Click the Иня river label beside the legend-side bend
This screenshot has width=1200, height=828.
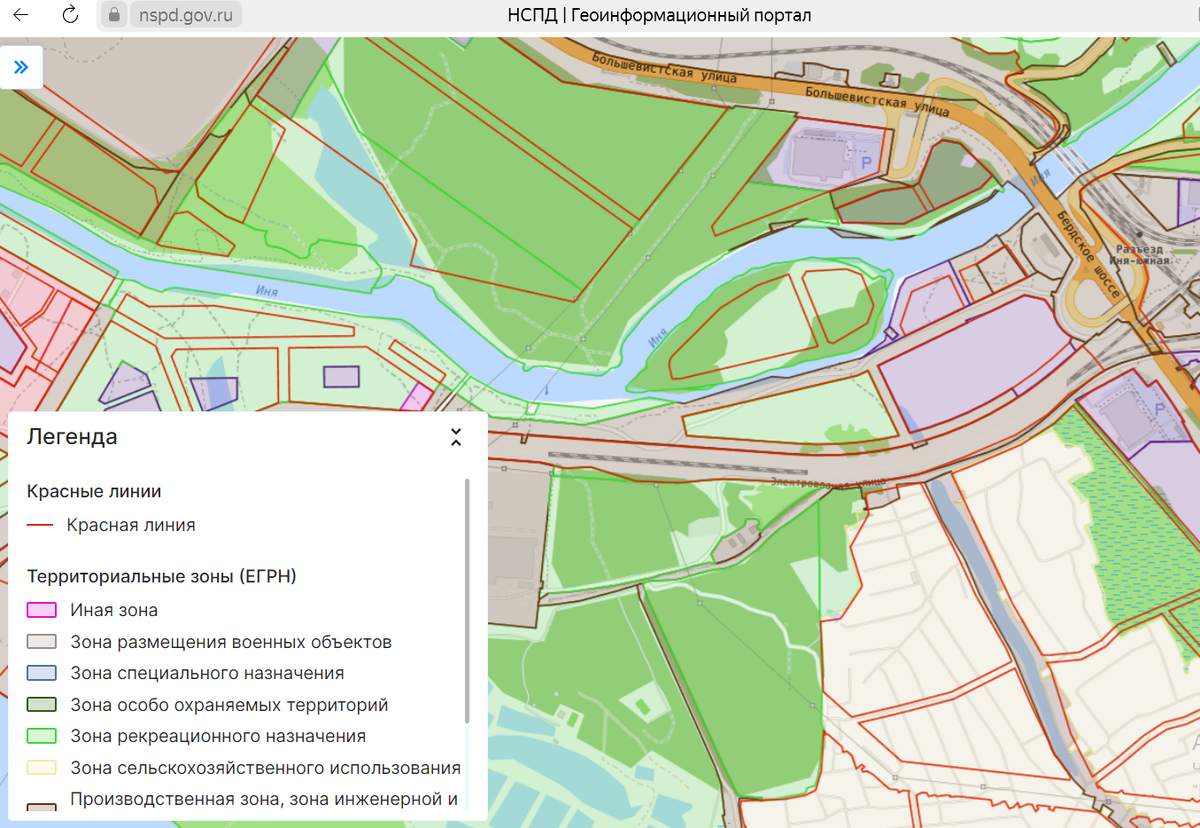pyautogui.click(x=267, y=291)
